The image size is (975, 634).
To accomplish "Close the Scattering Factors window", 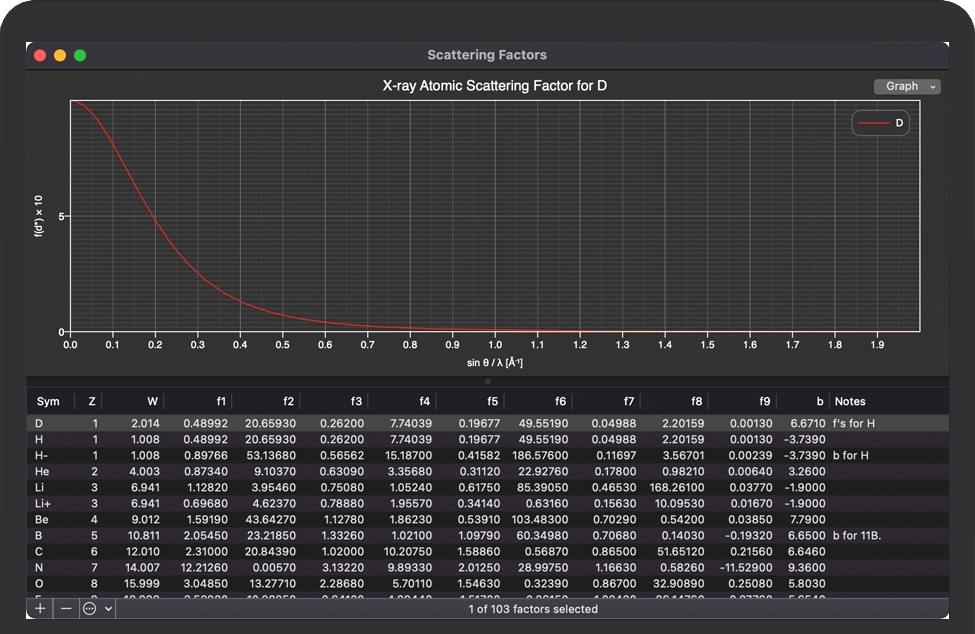I will [x=40, y=55].
